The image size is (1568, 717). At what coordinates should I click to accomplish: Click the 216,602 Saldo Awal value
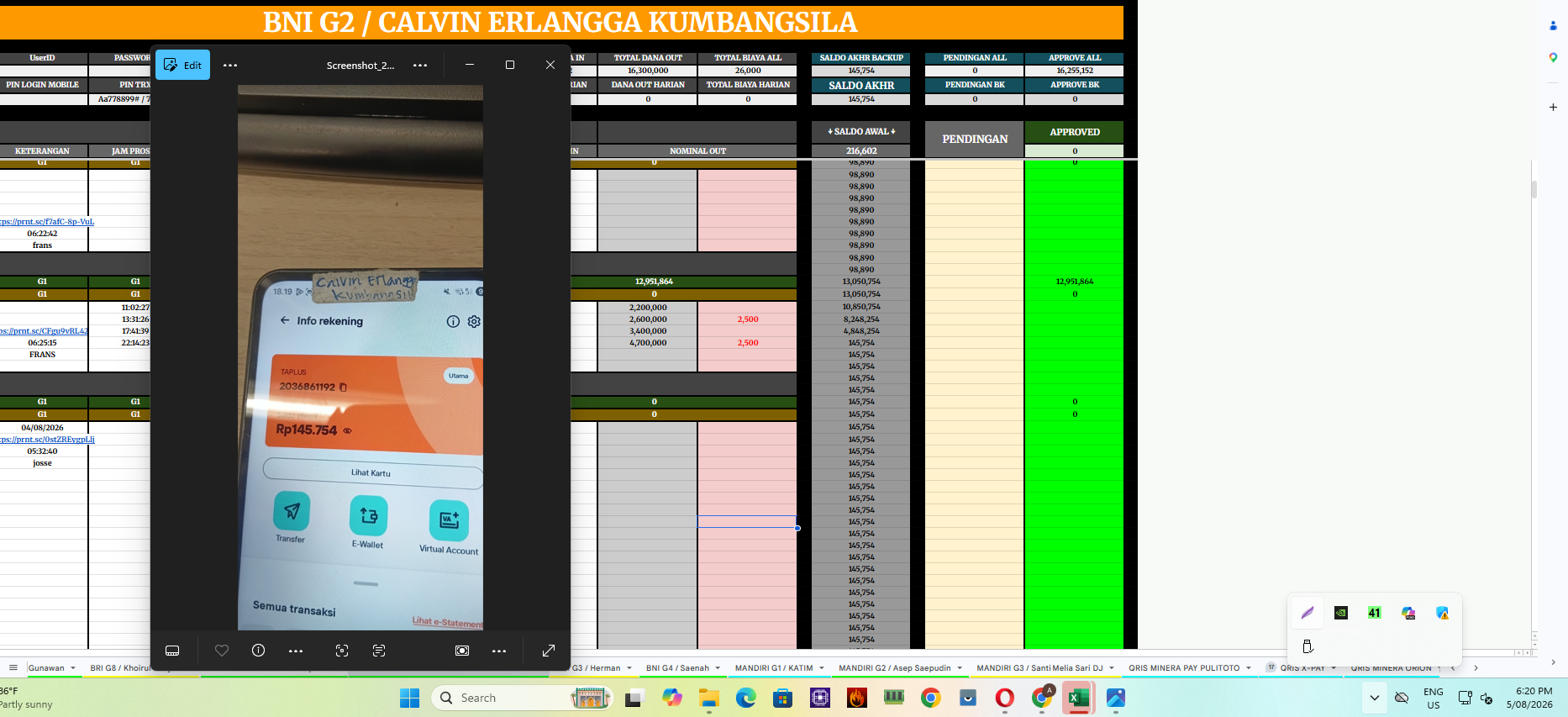[861, 151]
